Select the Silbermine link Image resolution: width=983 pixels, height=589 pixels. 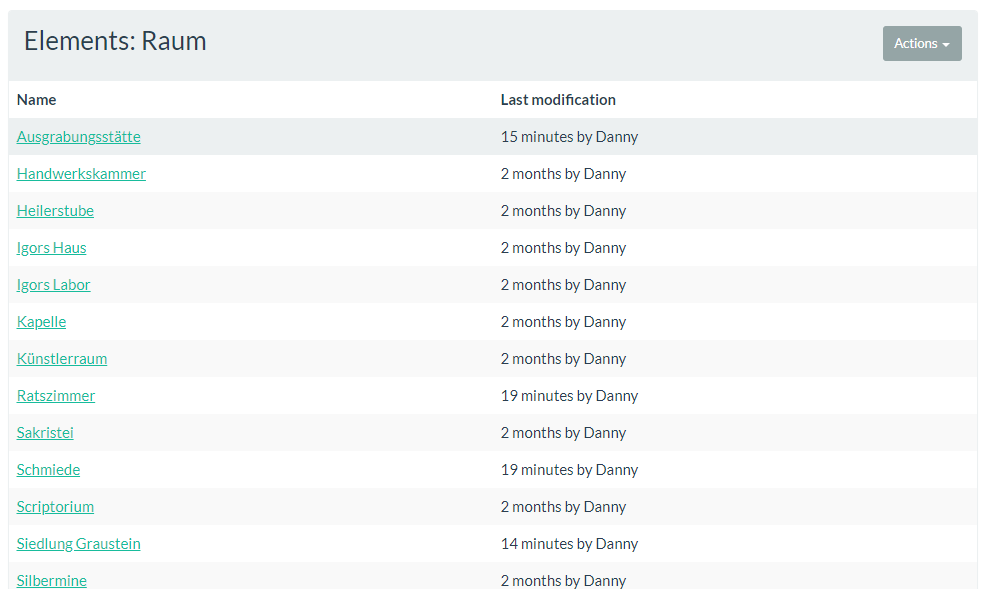pyautogui.click(x=51, y=580)
